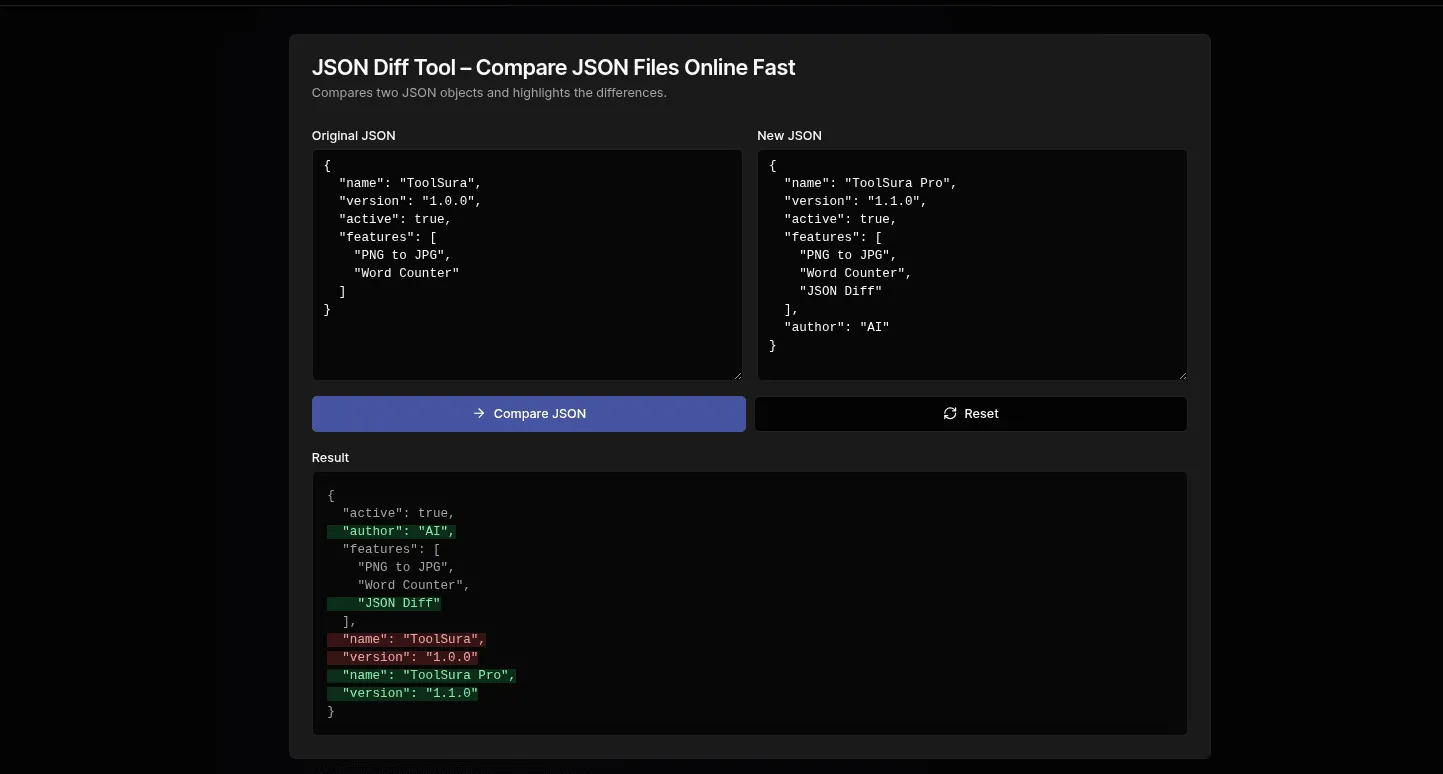Click the refresh icon on the Reset button
This screenshot has height=774, width=1443.
(x=950, y=413)
